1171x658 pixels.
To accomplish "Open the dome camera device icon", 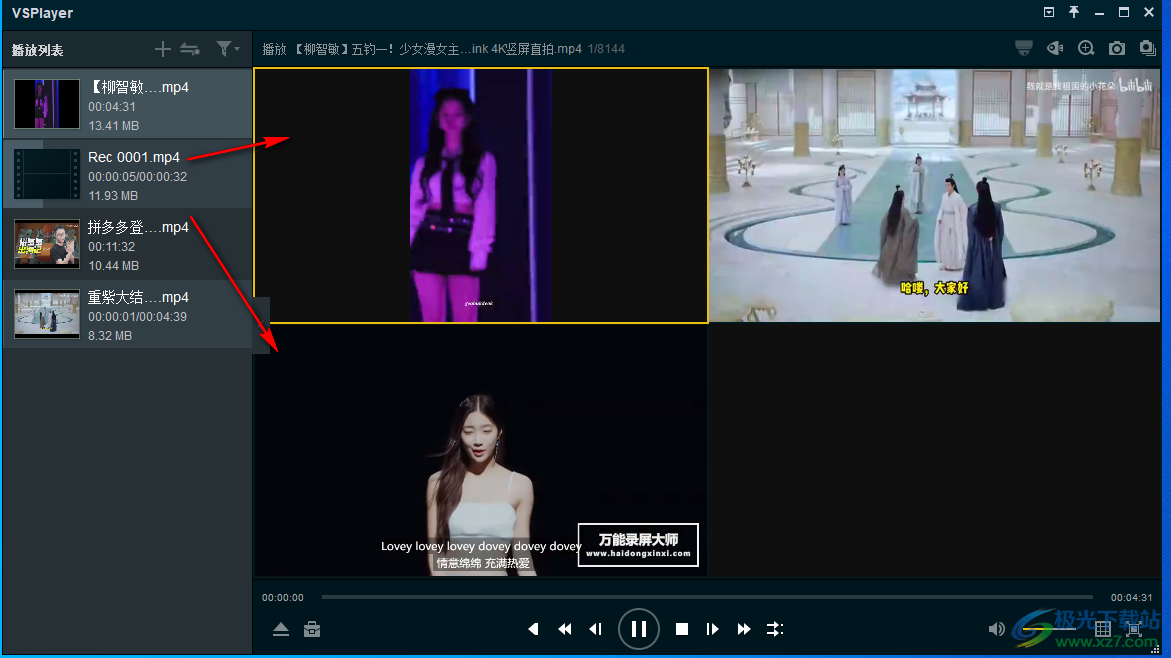I will [1024, 49].
